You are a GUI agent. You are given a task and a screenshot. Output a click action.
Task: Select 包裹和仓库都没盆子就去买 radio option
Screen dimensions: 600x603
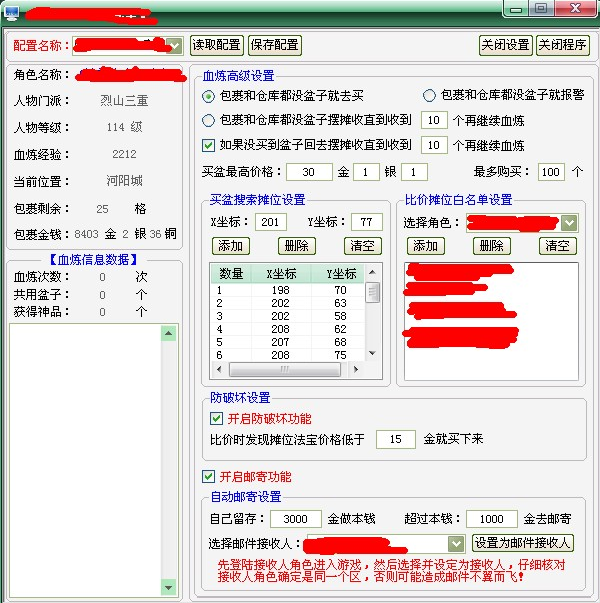pyautogui.click(x=209, y=96)
